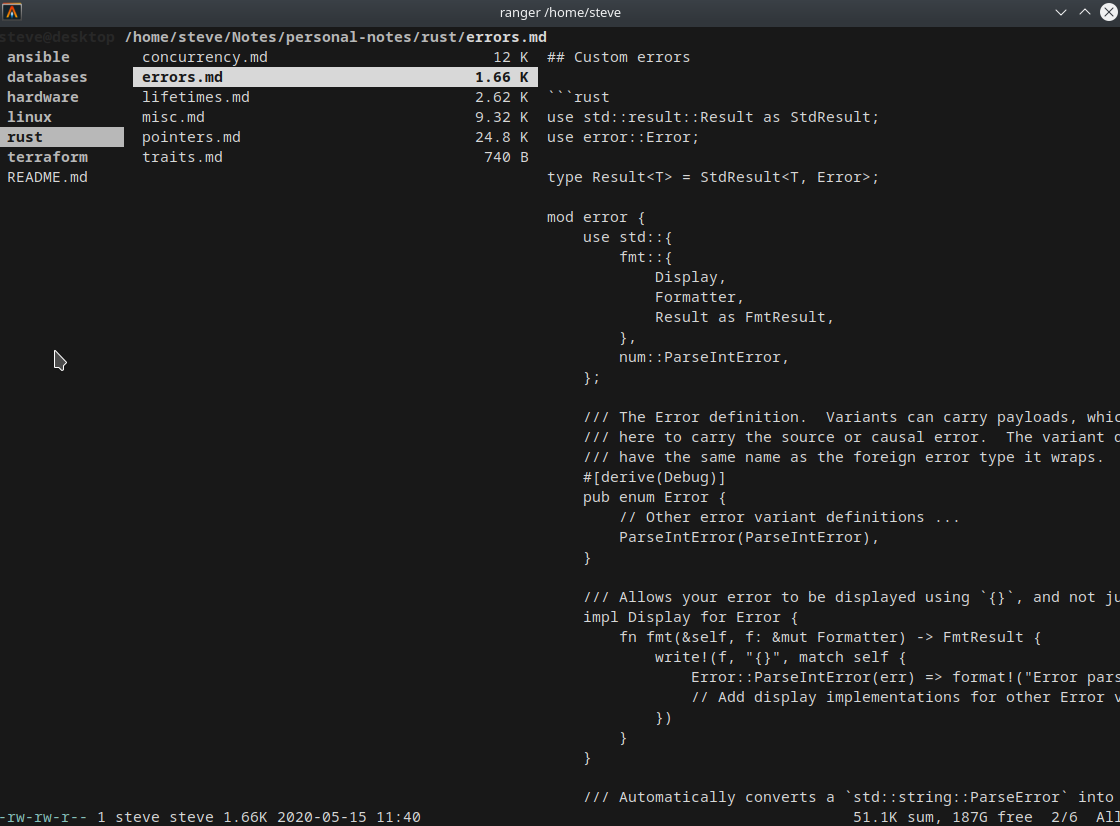Click the '## Custom errors' heading in preview
This screenshot has height=826, width=1120.
(619, 57)
